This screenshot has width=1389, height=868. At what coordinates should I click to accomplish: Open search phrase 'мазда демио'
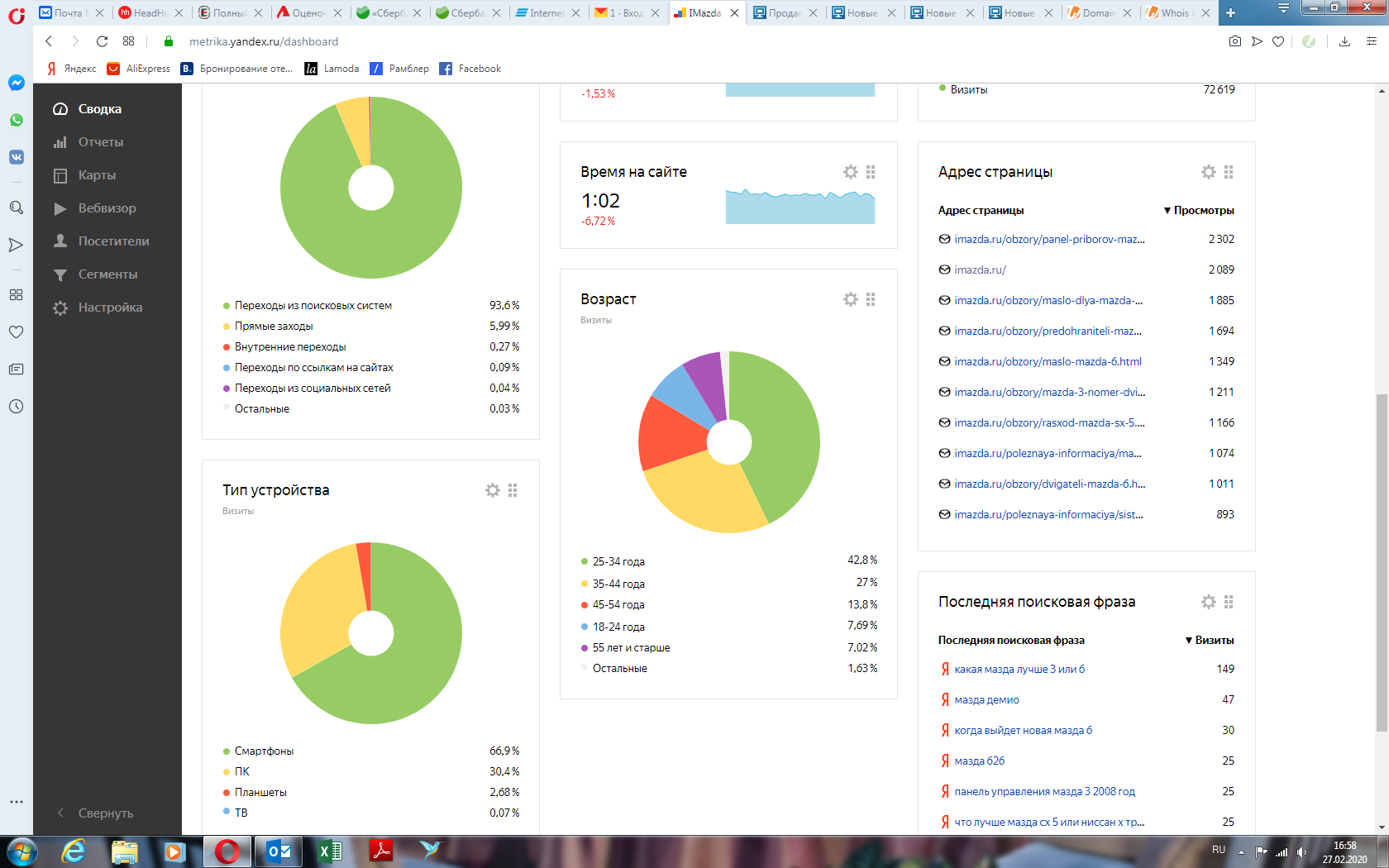point(986,699)
